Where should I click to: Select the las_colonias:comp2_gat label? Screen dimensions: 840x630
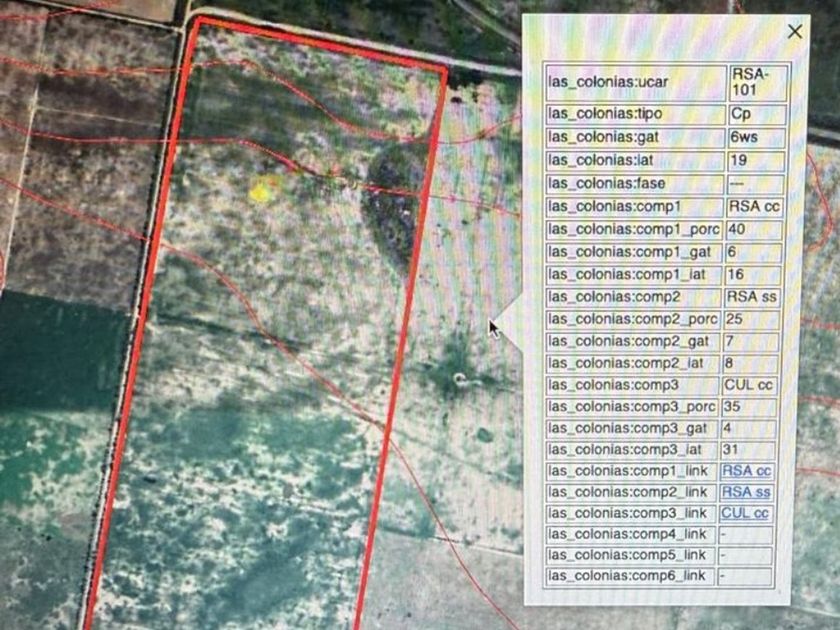click(628, 341)
